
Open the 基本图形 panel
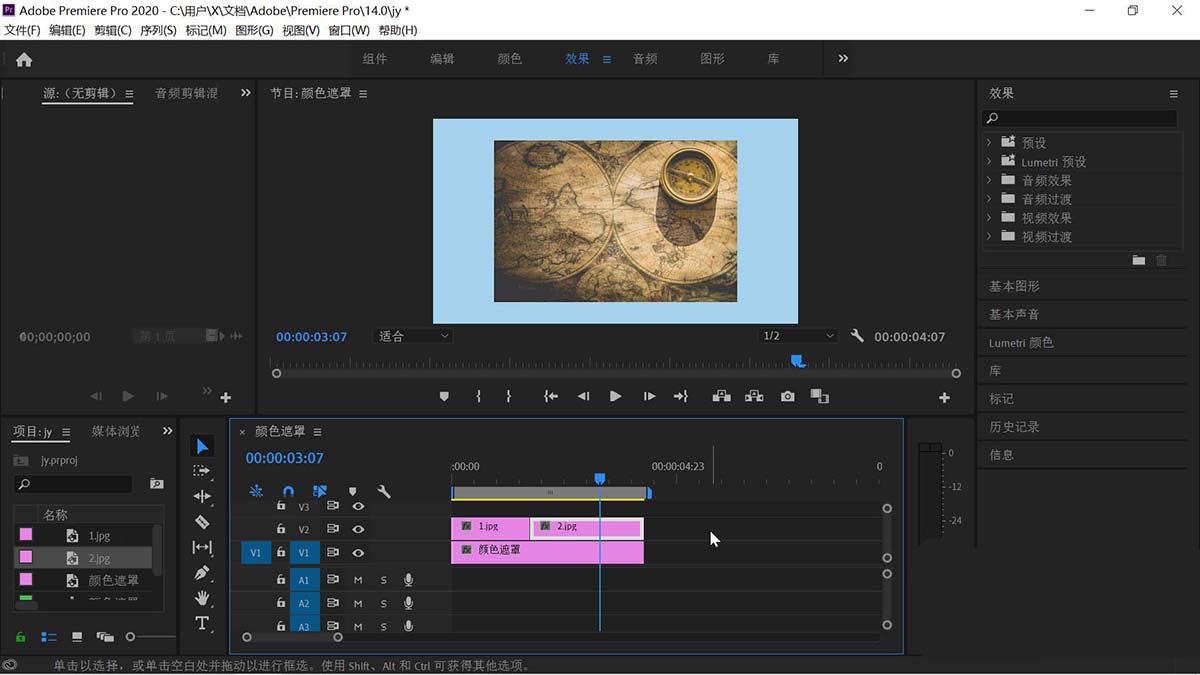click(x=1014, y=286)
